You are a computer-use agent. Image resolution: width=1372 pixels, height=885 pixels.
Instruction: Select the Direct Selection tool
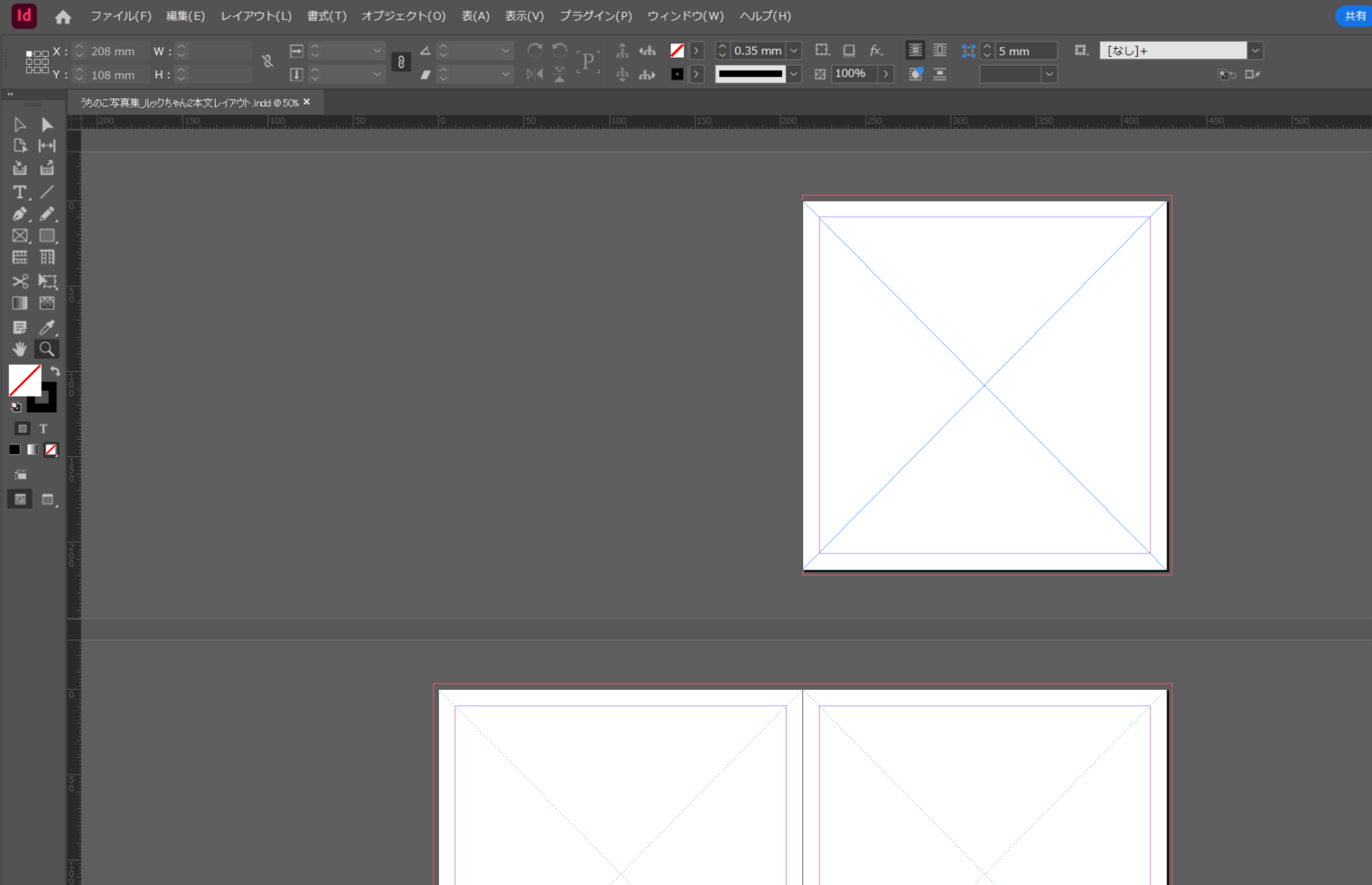pos(47,125)
